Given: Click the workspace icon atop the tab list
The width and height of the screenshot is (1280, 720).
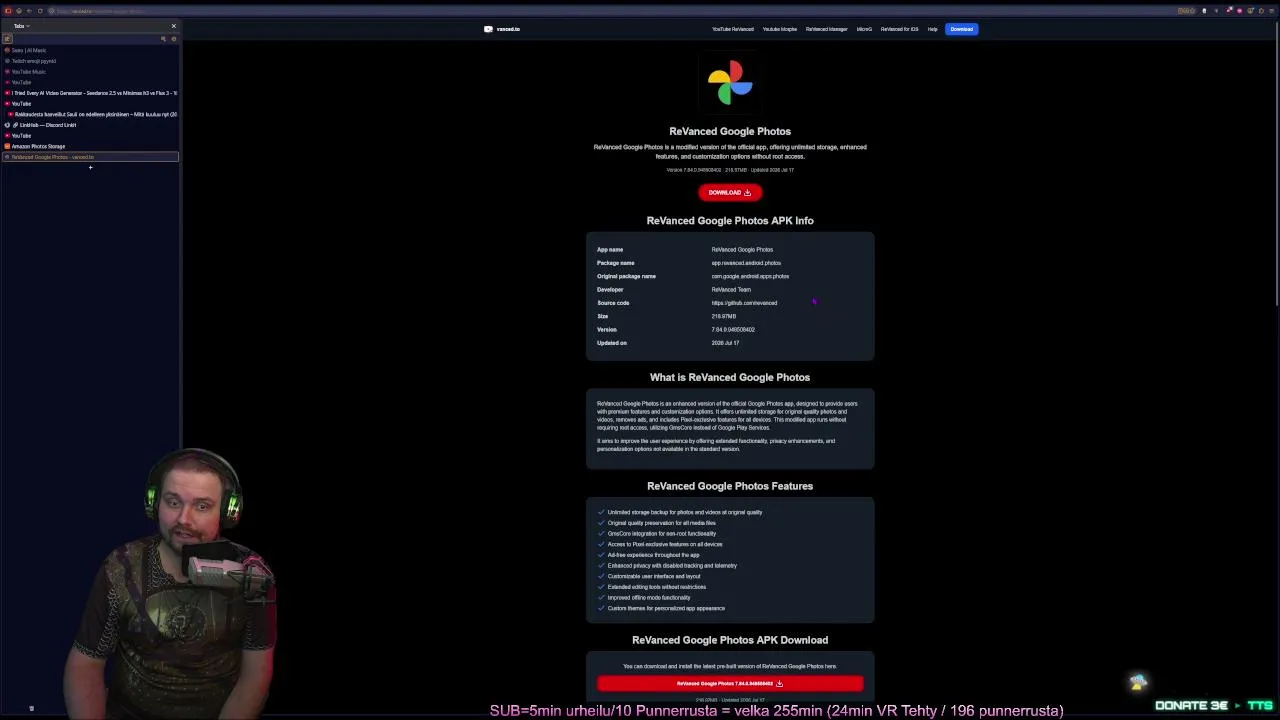Looking at the screenshot, I should click(x=7, y=39).
